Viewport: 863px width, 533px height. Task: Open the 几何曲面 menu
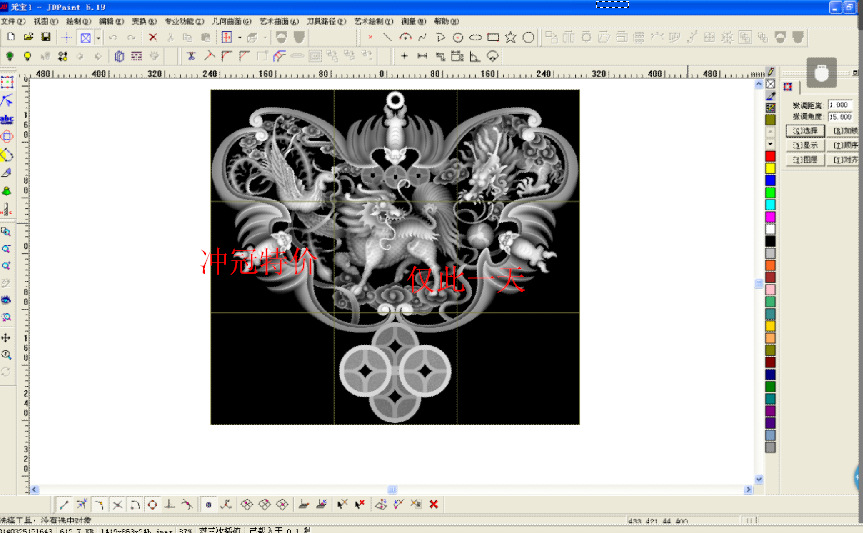[x=231, y=21]
